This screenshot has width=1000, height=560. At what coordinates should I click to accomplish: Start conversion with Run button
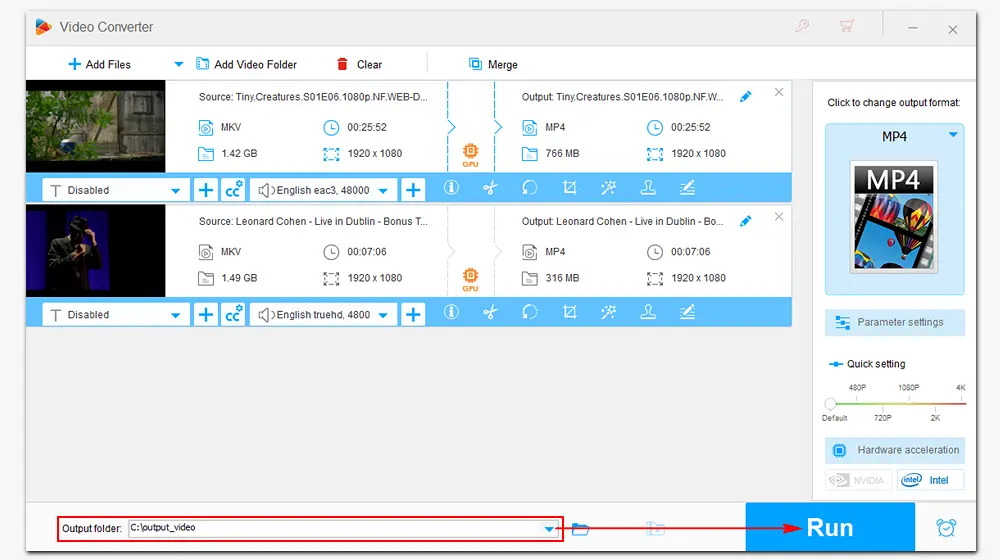click(830, 527)
